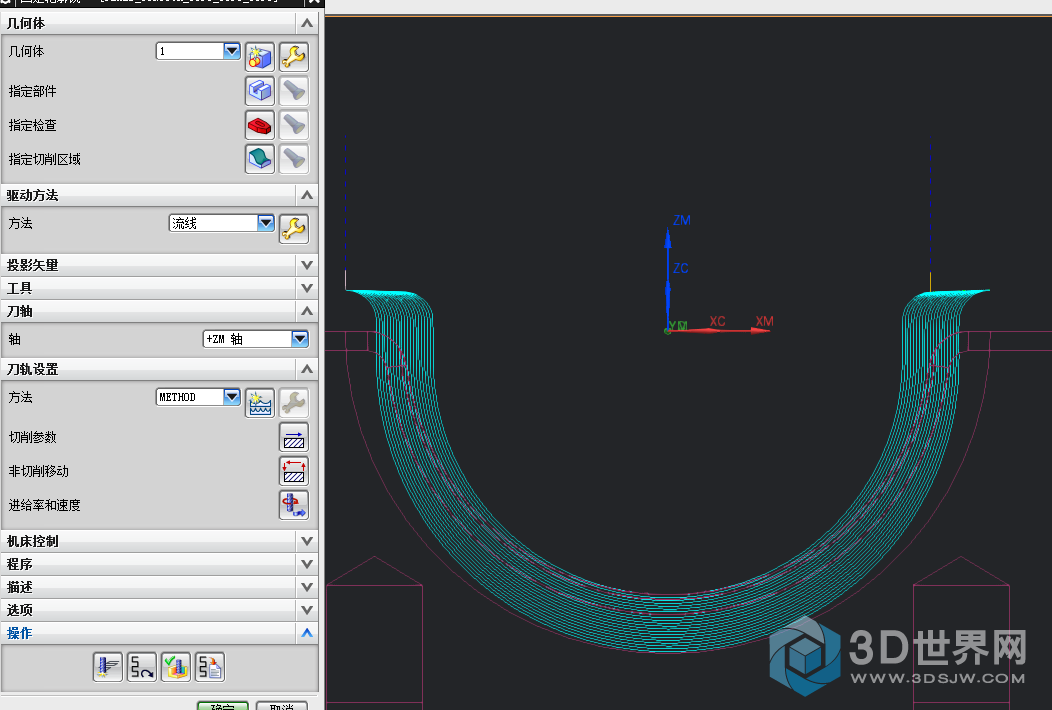Click the 切削参数 label
The width and height of the screenshot is (1052, 710).
[32, 438]
